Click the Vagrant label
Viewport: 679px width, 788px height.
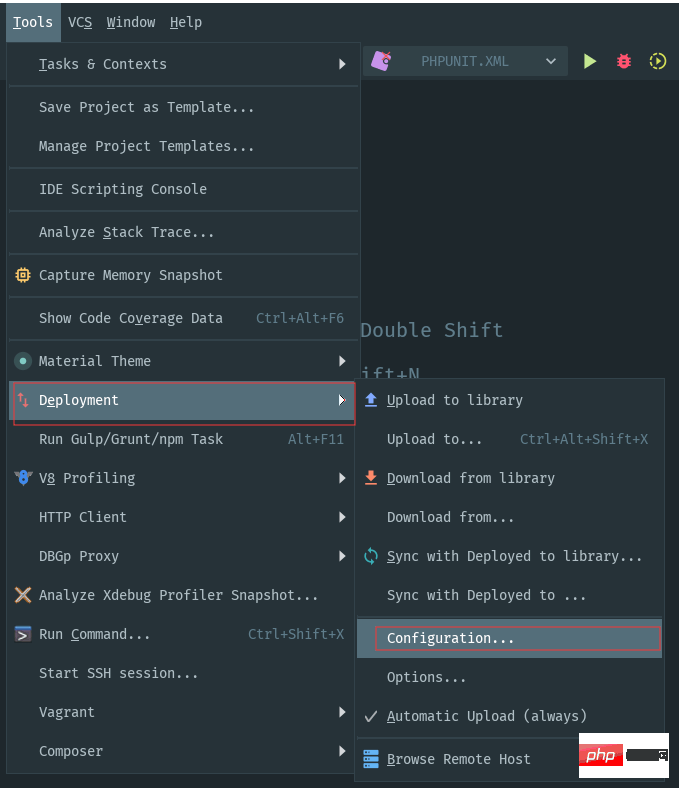[67, 712]
